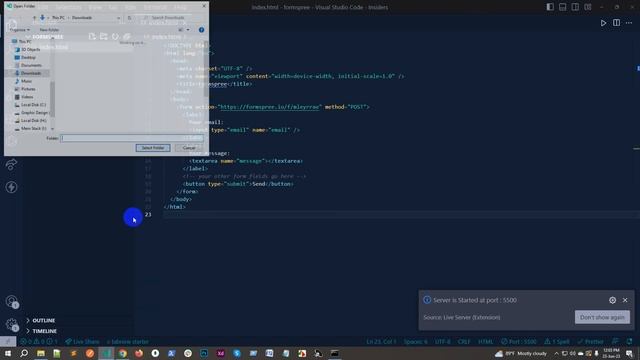
Task: Click This PC in the dialog address bar
Action: (x=58, y=18)
